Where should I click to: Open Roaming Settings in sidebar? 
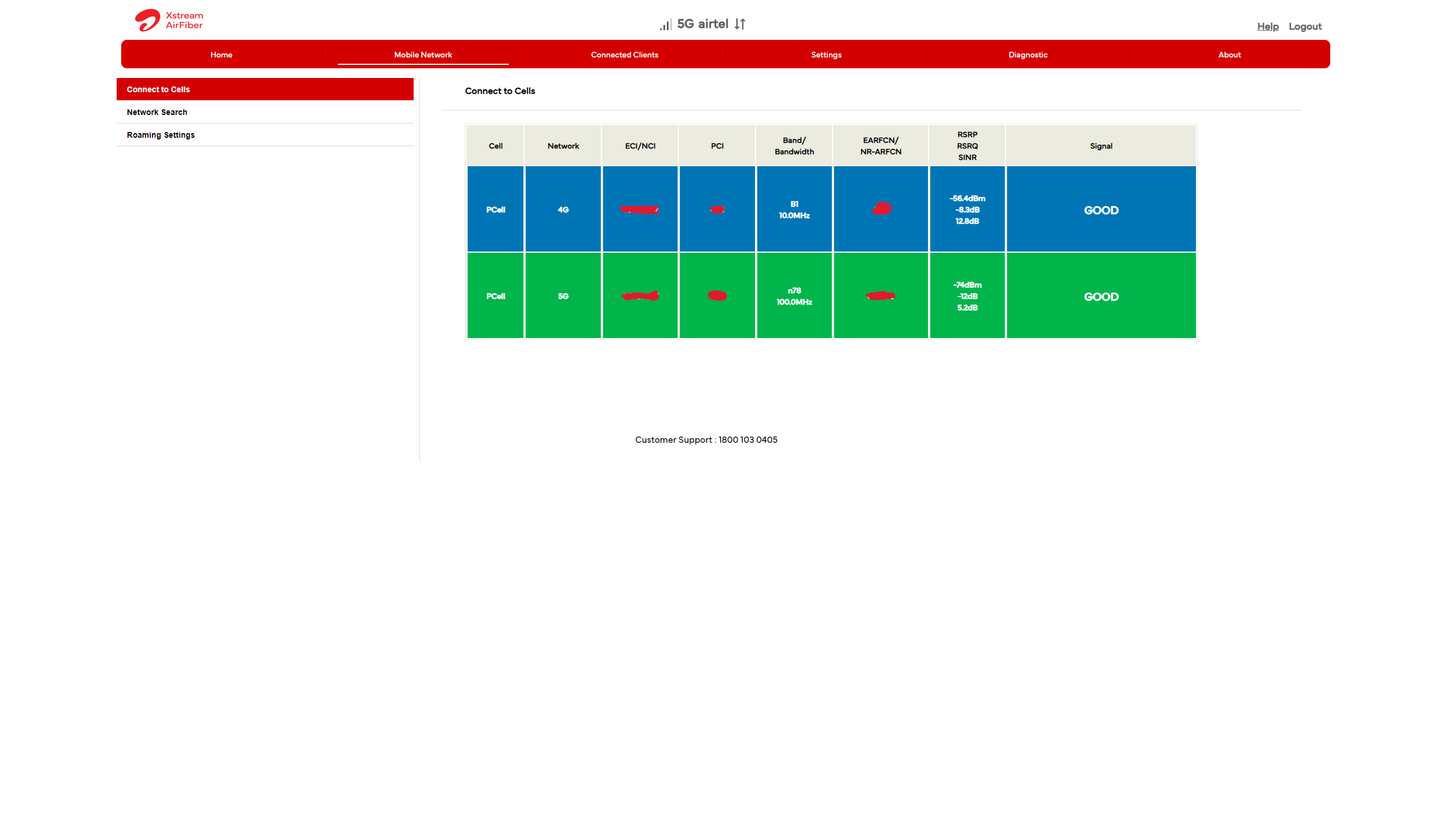(265, 135)
